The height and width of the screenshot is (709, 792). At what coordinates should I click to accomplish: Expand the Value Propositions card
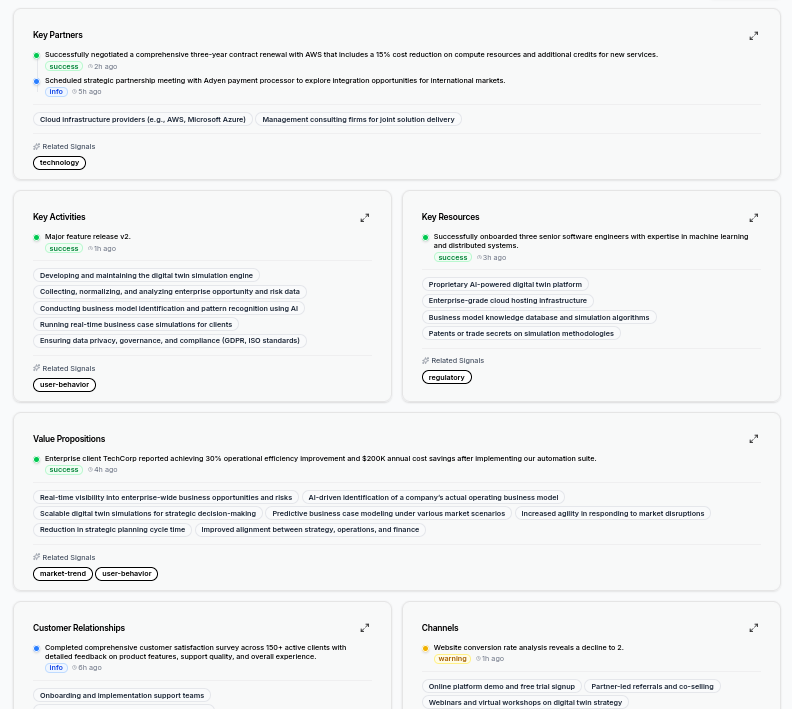click(x=753, y=439)
